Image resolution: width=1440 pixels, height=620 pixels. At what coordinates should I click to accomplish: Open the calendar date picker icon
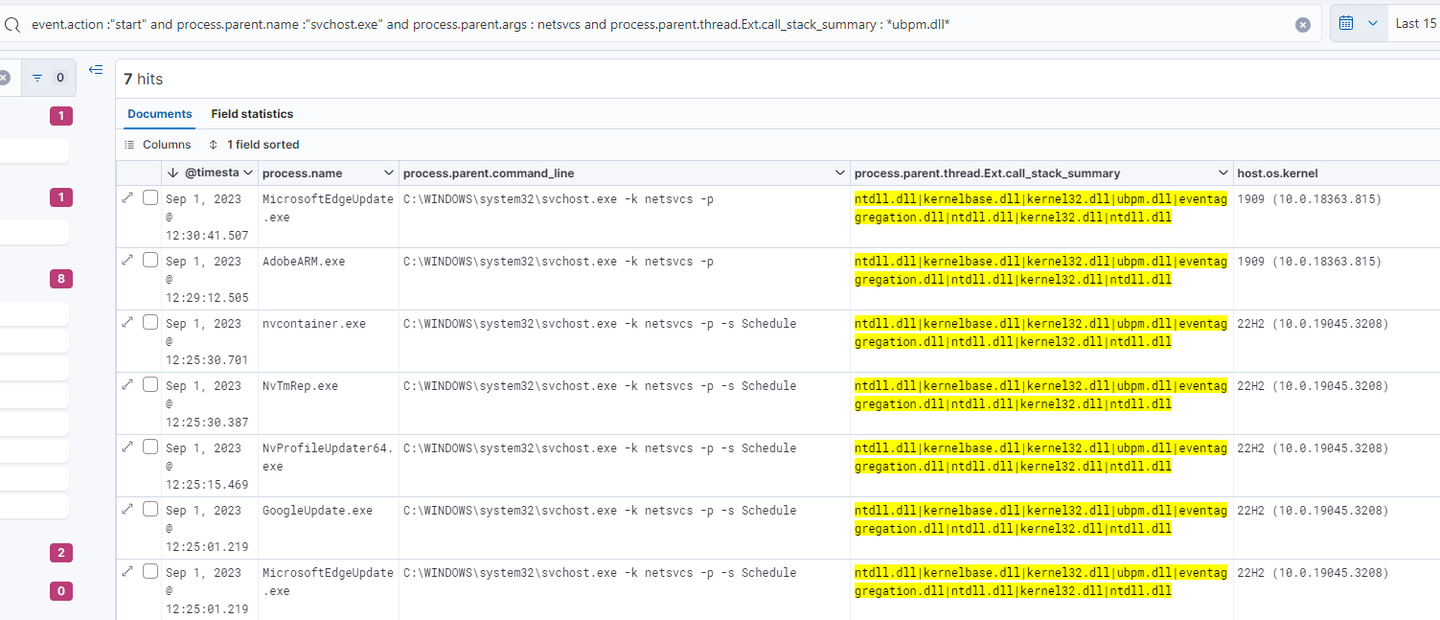point(1347,23)
